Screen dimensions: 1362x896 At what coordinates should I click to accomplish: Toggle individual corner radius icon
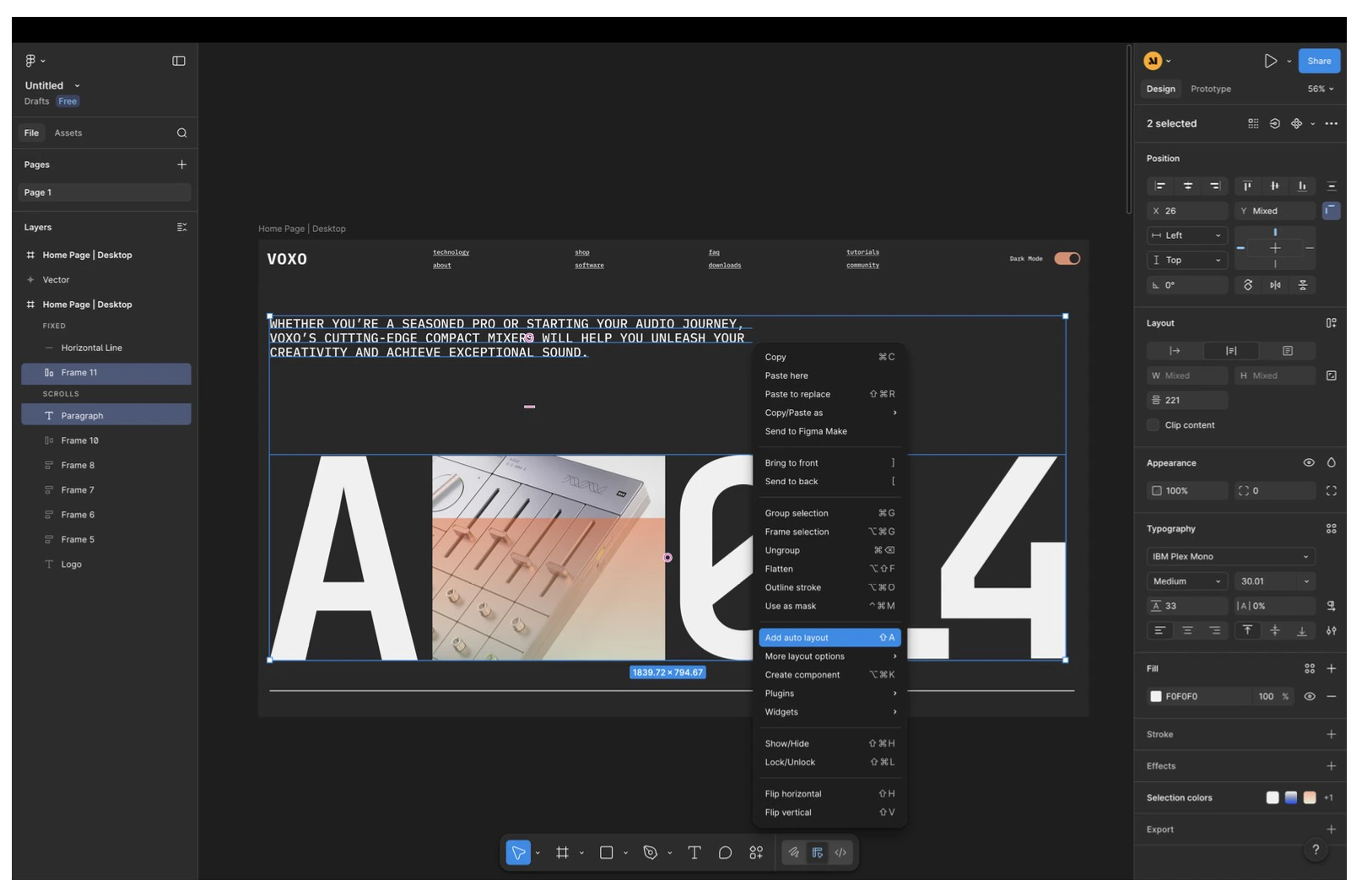(x=1331, y=490)
